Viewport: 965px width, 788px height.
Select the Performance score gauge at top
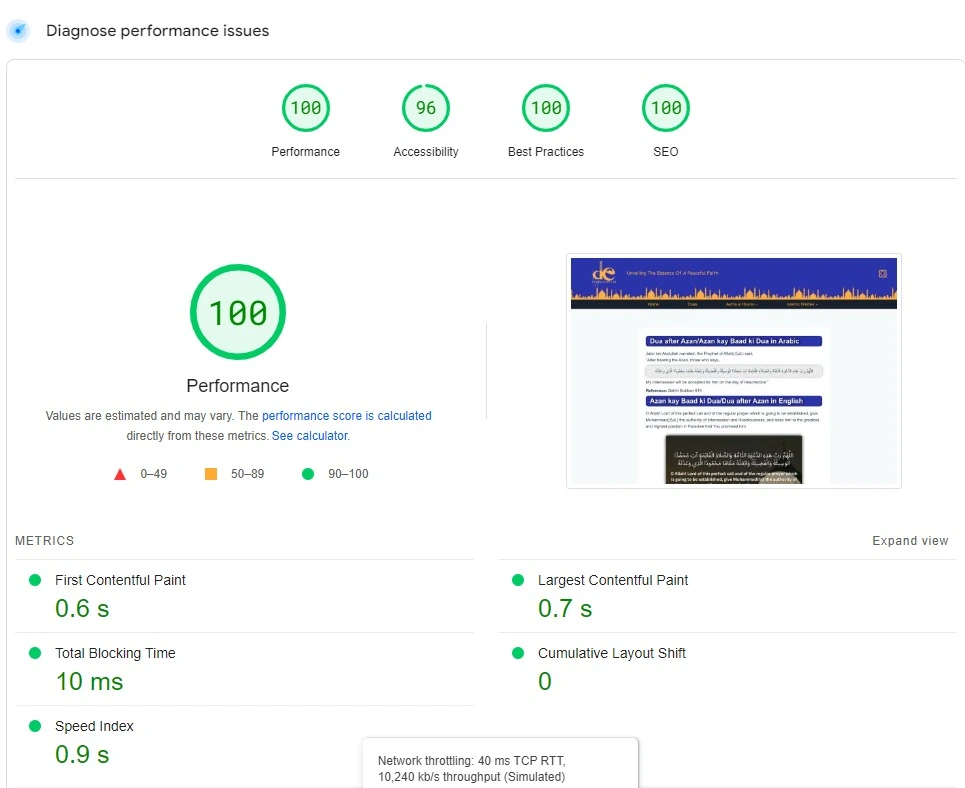pos(306,108)
